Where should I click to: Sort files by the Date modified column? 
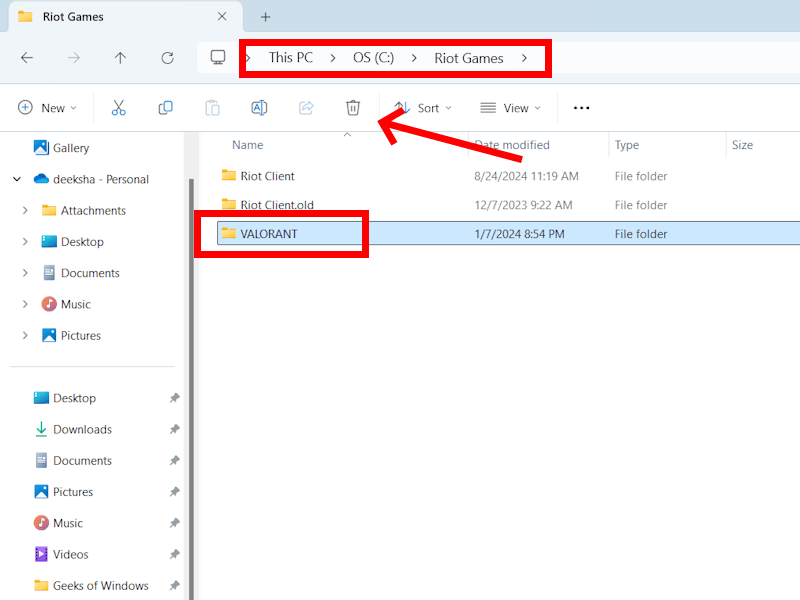click(x=511, y=145)
